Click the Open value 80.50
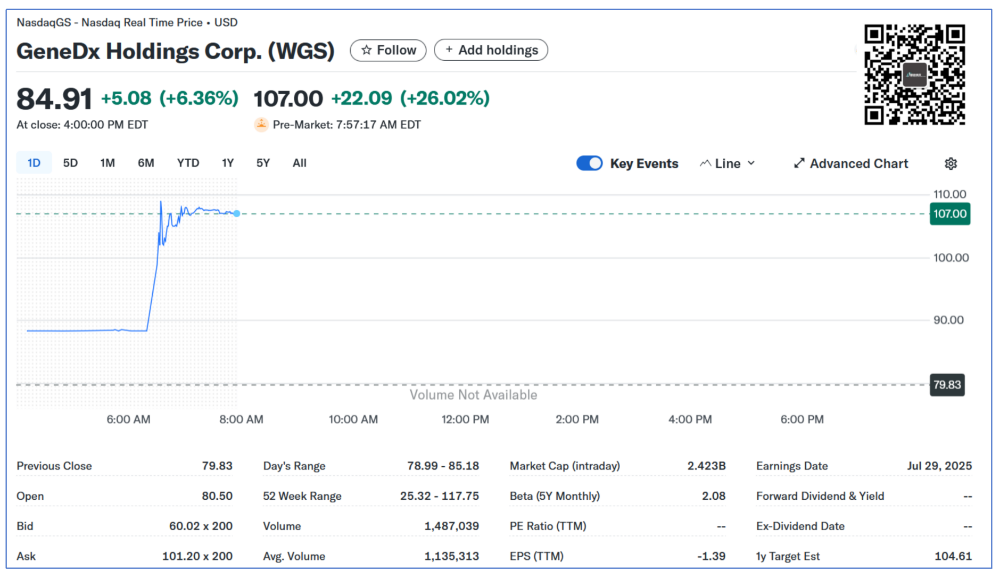The height and width of the screenshot is (575, 1000). click(x=217, y=496)
